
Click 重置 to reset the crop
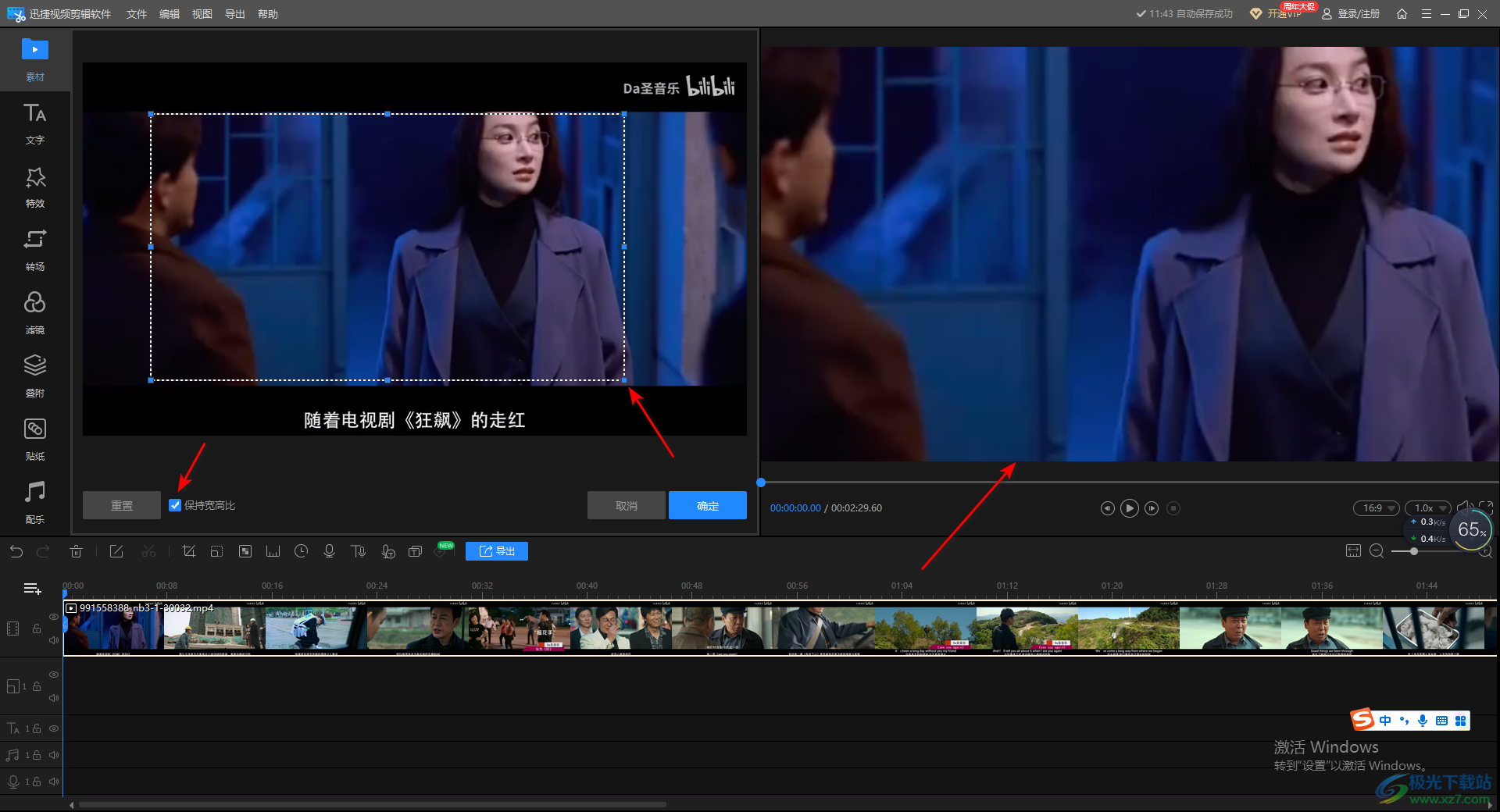[x=122, y=505]
